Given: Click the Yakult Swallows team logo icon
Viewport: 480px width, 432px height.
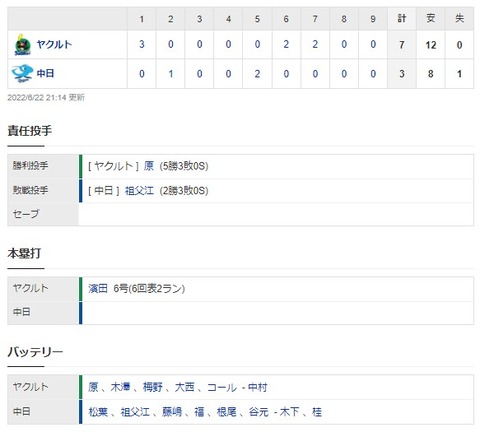Looking at the screenshot, I should point(23,44).
